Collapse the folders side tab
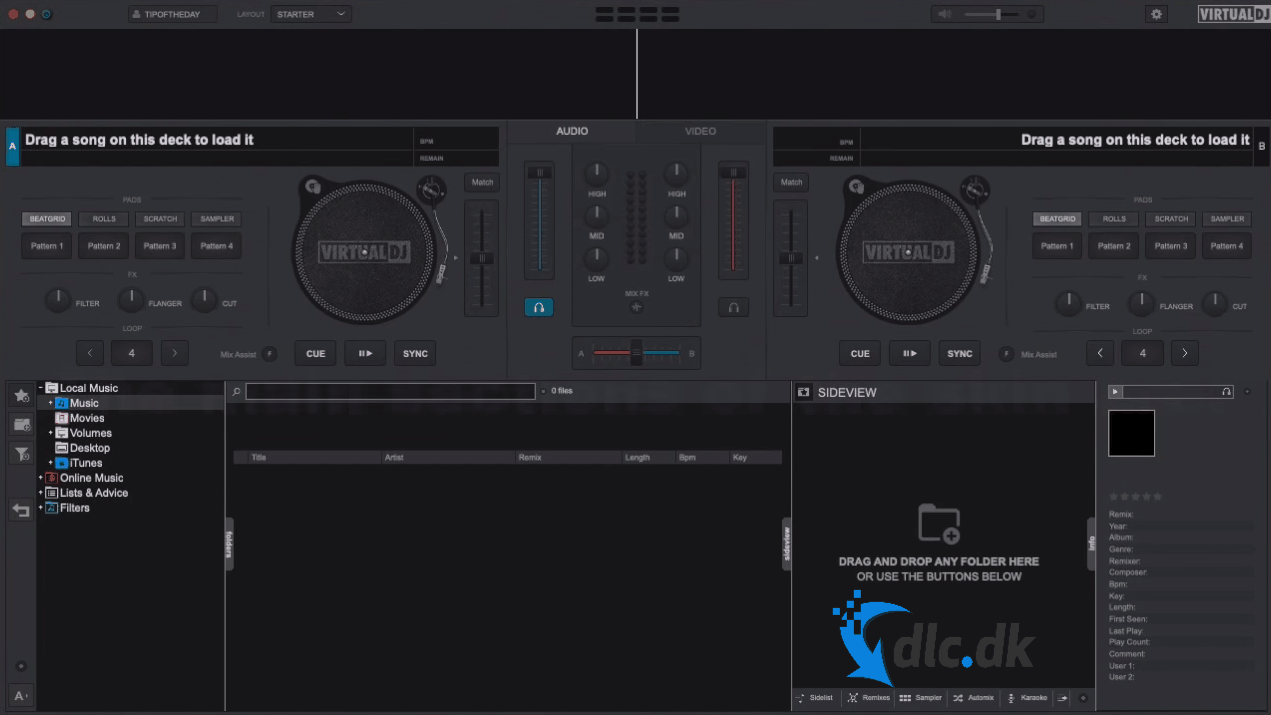 pos(229,543)
